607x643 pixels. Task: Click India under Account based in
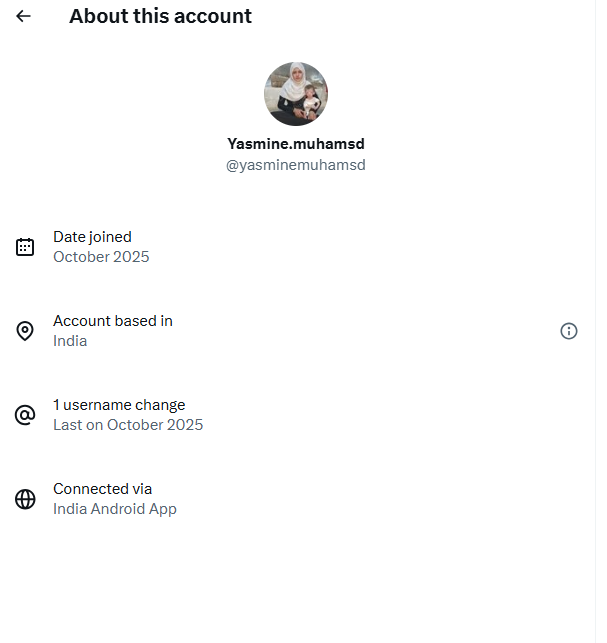[x=70, y=341]
